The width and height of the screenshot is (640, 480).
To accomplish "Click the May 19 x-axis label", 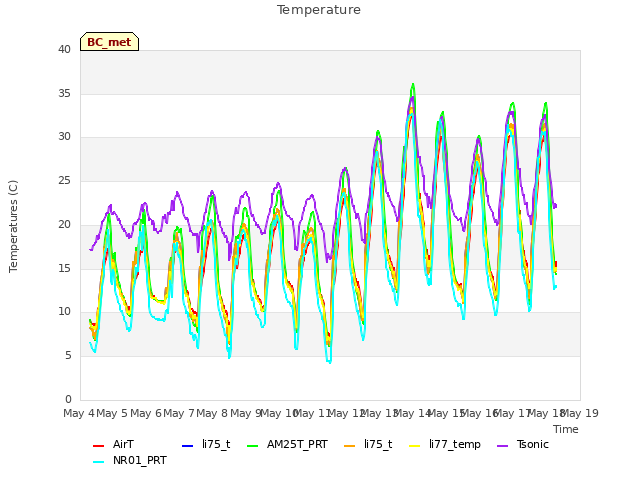I will click(x=580, y=413).
